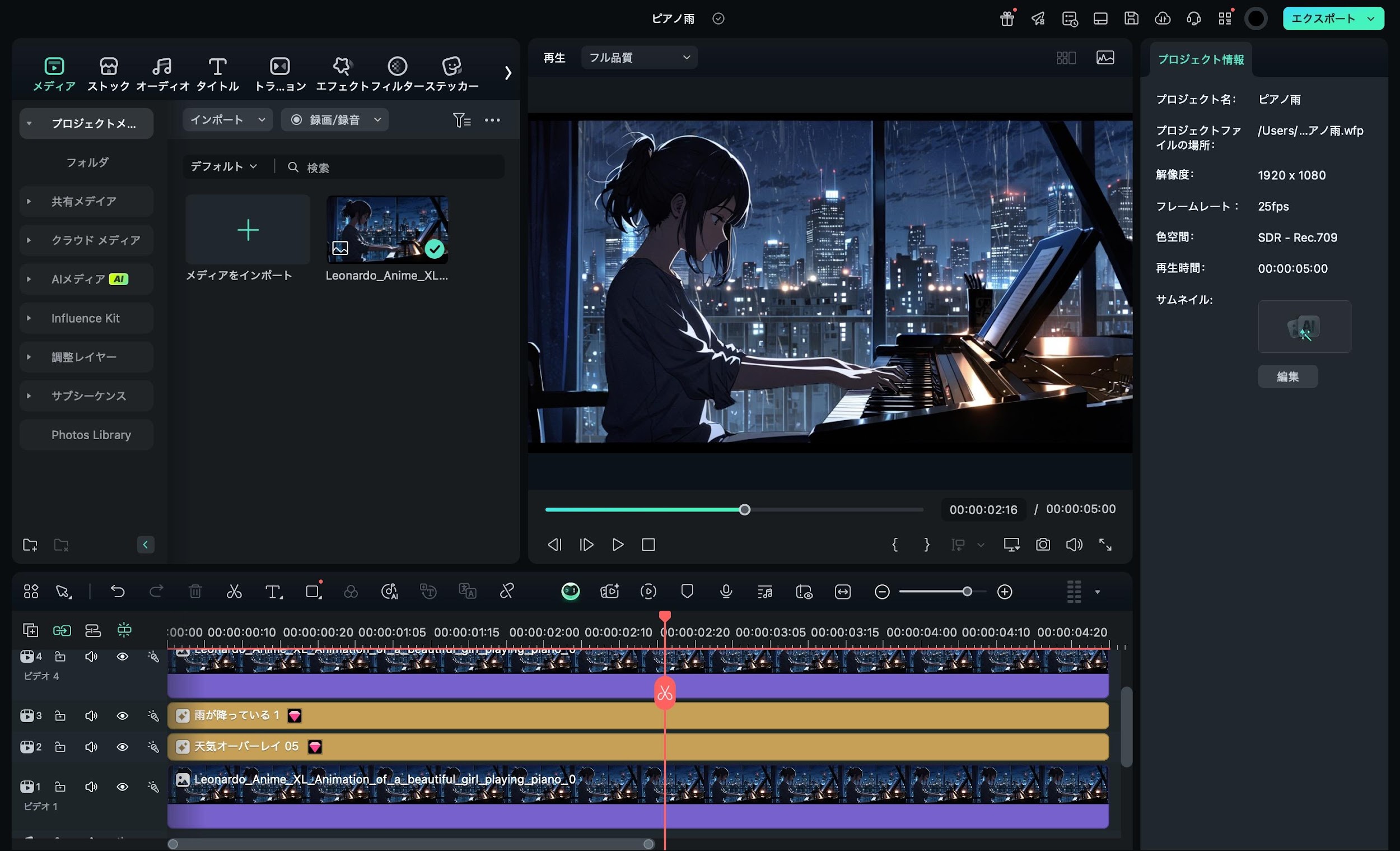Open the audio beat detection icon
The image size is (1400, 851).
(766, 591)
